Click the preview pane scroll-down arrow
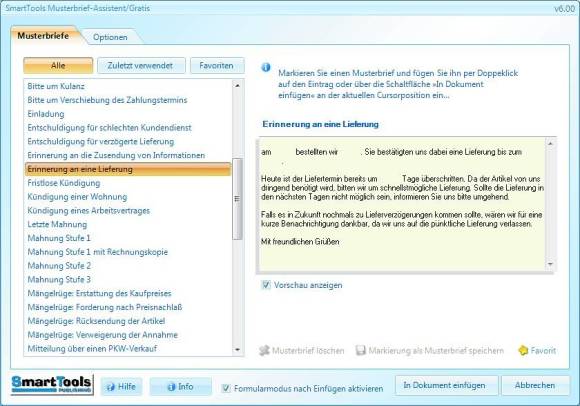Screen dimensions: 580x406 click(550, 264)
